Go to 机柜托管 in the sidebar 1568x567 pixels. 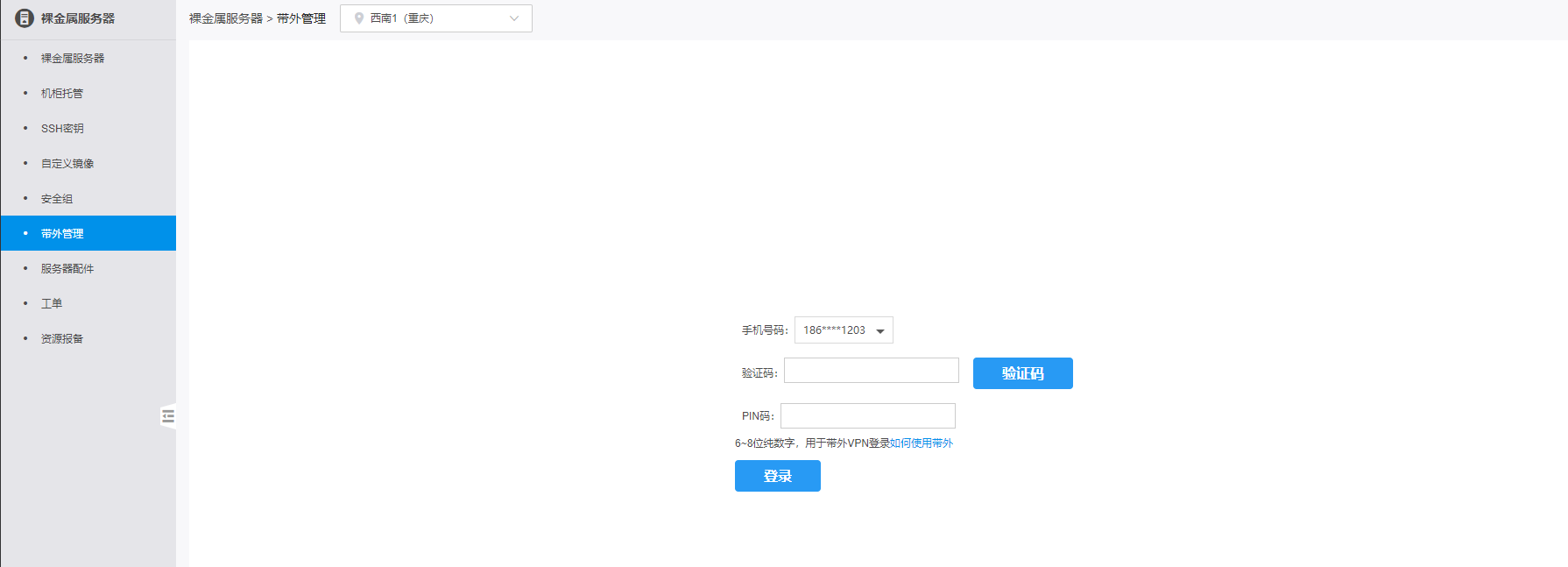tap(62, 94)
